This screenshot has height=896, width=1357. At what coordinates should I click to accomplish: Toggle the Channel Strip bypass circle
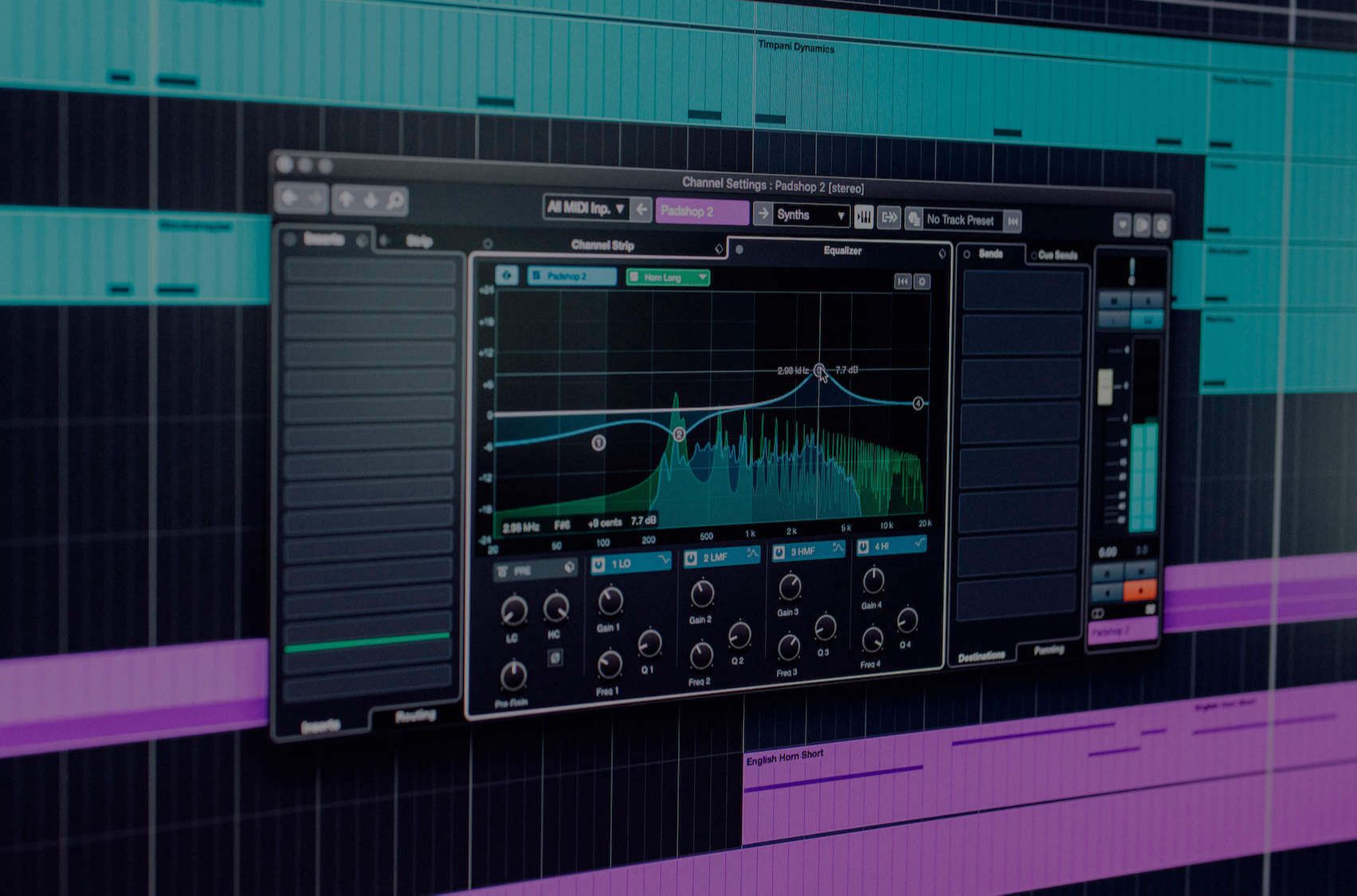[488, 244]
